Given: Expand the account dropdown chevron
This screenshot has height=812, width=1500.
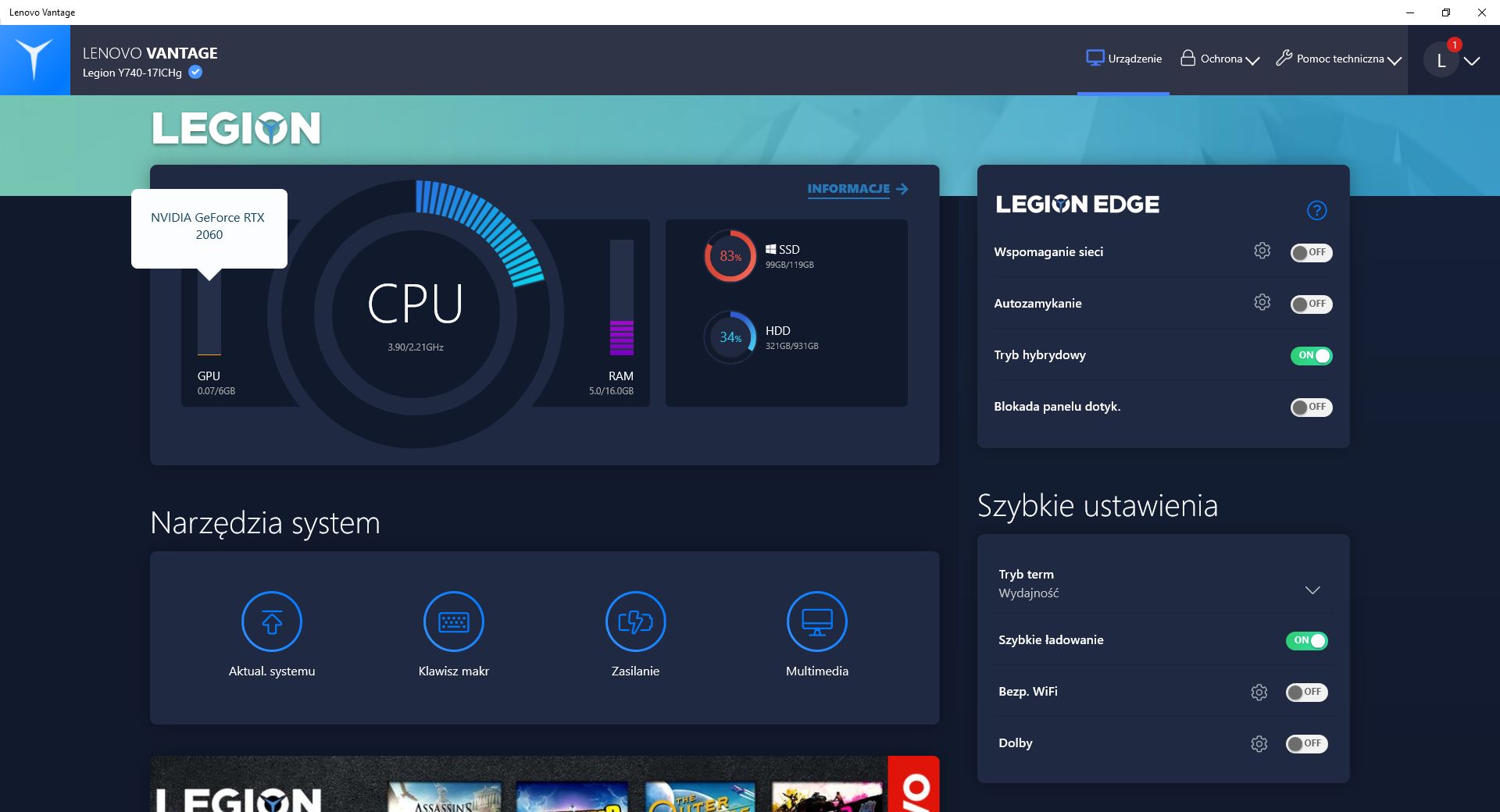Looking at the screenshot, I should tap(1472, 61).
